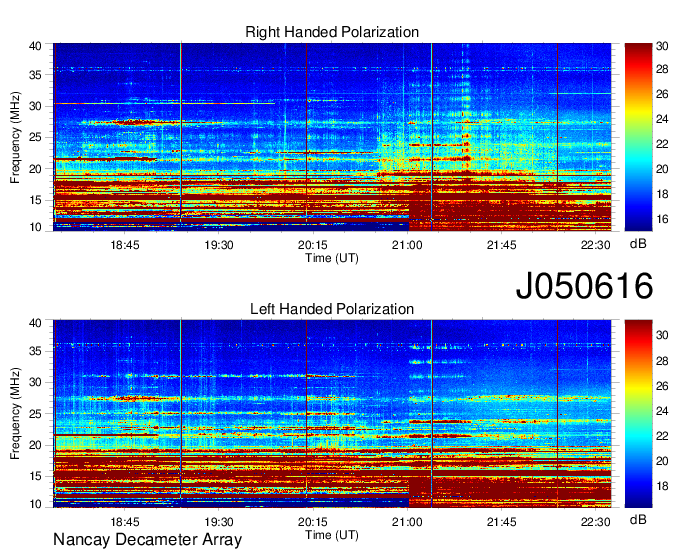Click the "35" frequency tick of the Left Handed plot

click(35, 351)
